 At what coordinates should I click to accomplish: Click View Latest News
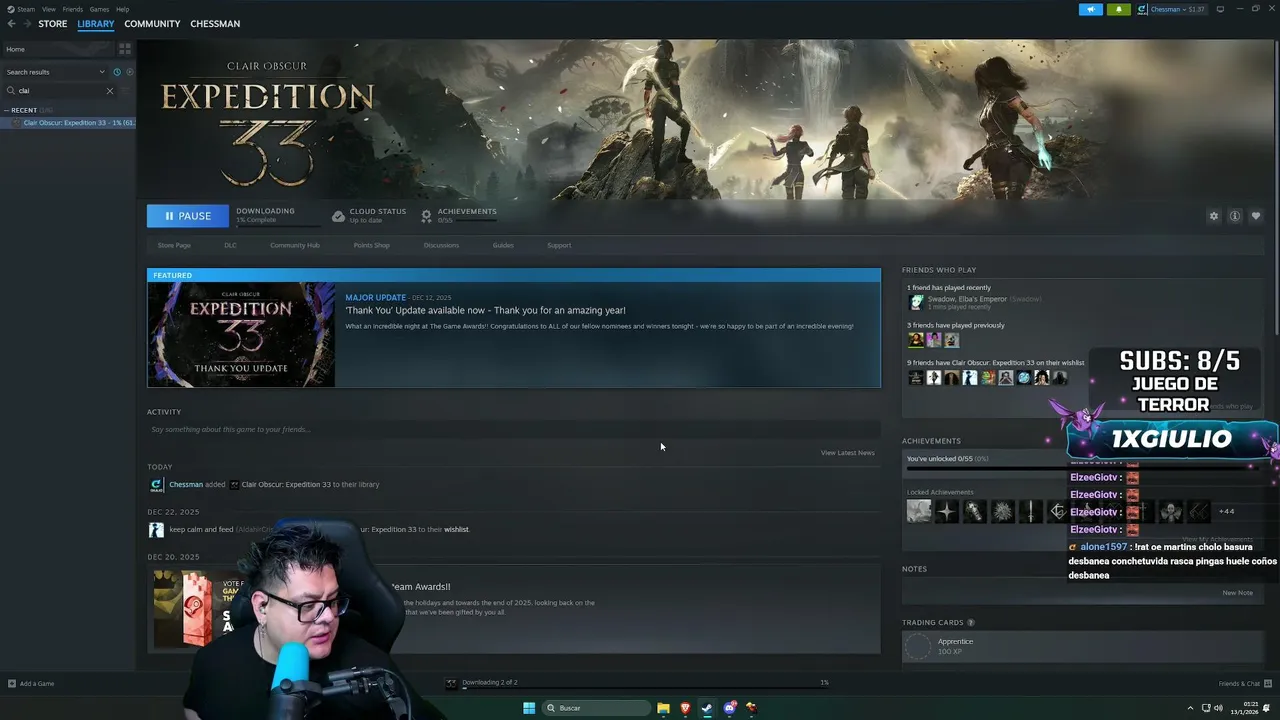click(848, 453)
